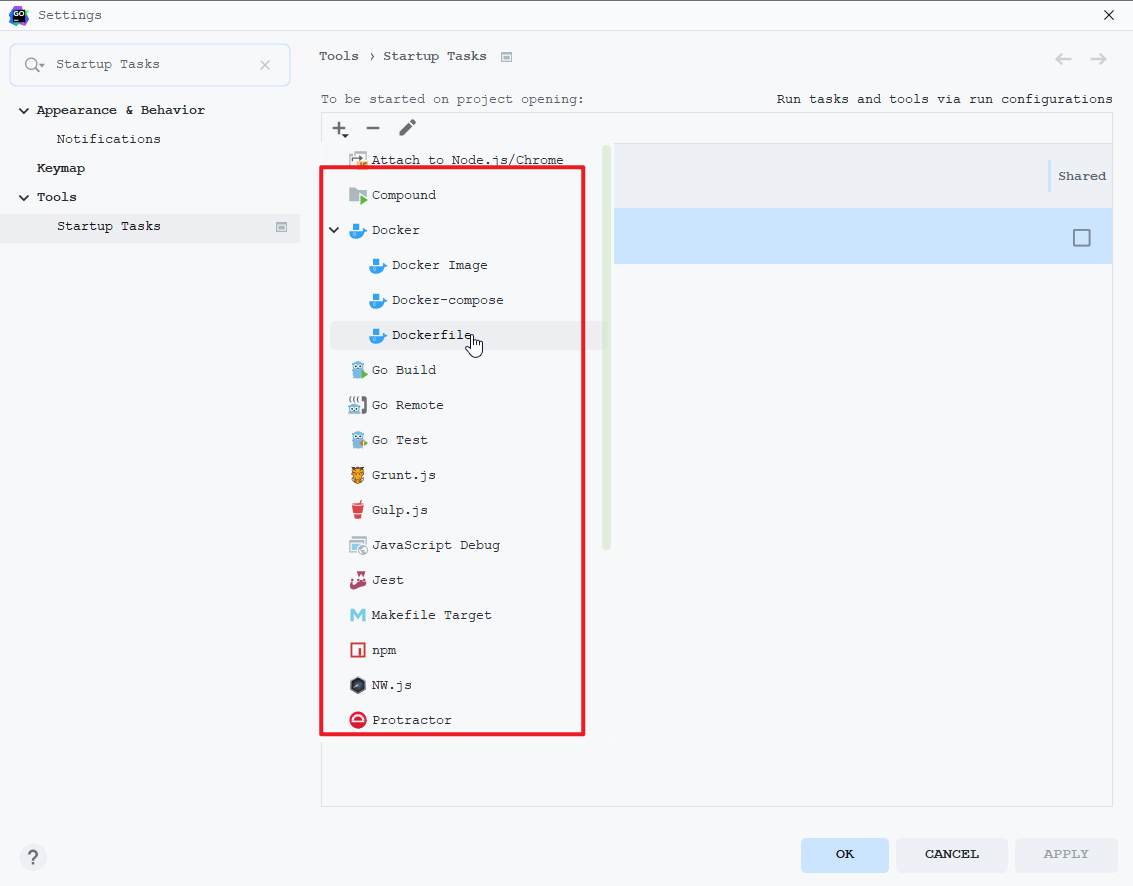Viewport: 1133px width, 886px height.
Task: Click the Makefile Target M icon
Action: 358,615
